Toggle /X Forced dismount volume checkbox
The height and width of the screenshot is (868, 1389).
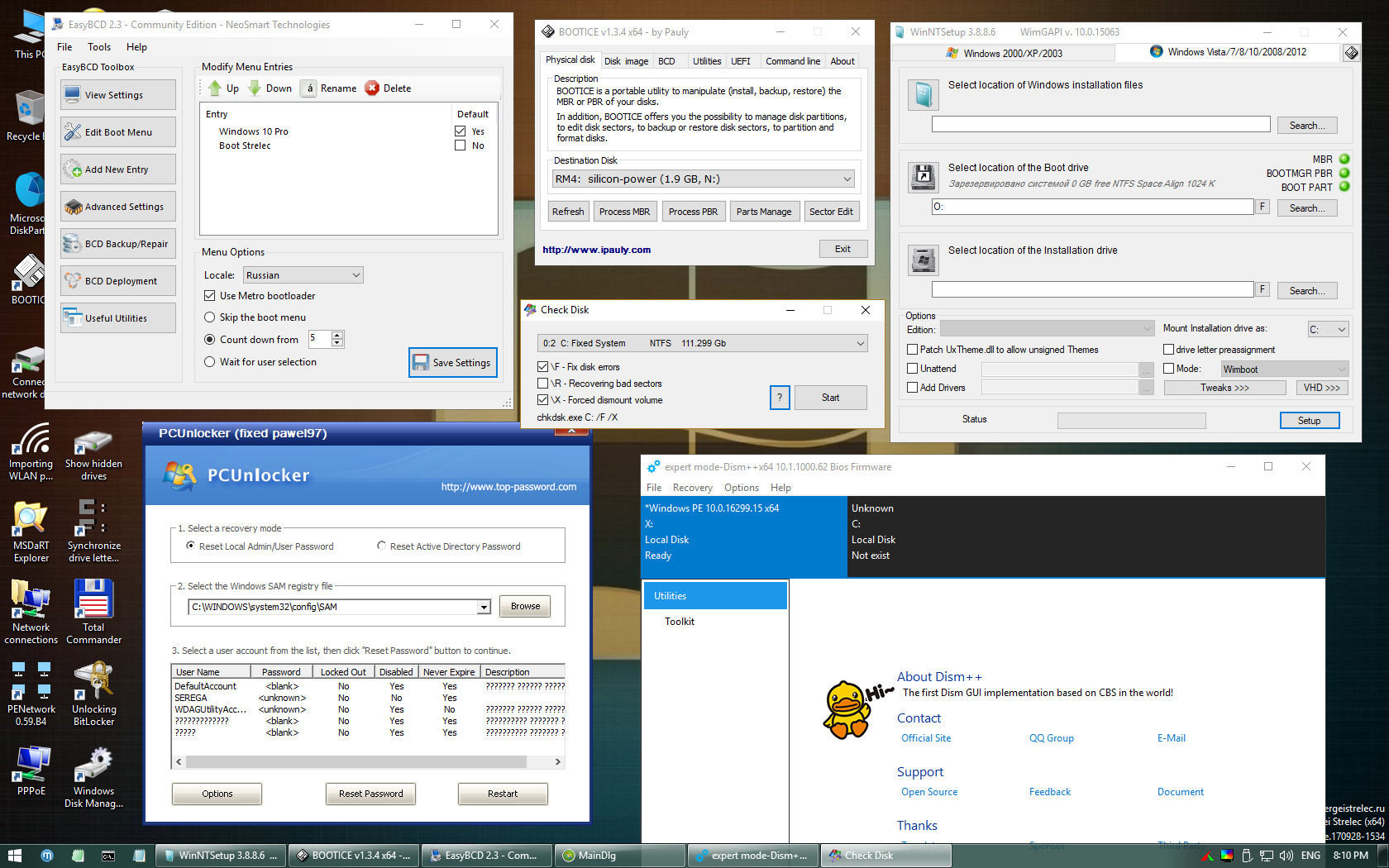(543, 400)
